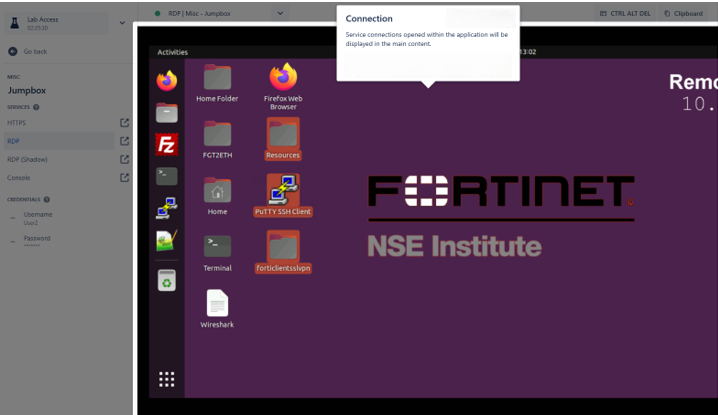Send CTRL ALT DEL
Screen dimensions: 718x415
point(625,14)
